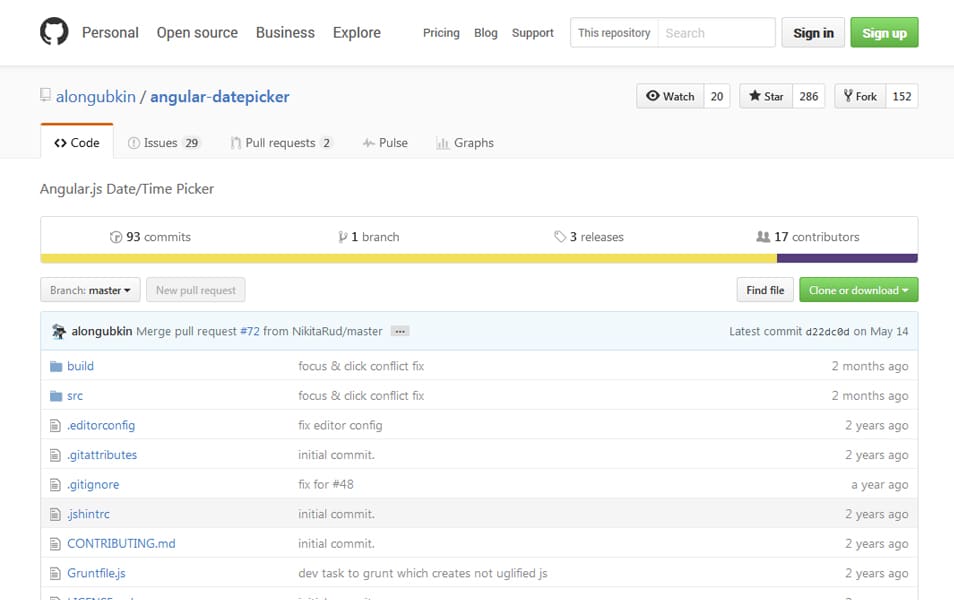954x600 pixels.
Task: Open the Open source menu item
Action: coord(197,33)
